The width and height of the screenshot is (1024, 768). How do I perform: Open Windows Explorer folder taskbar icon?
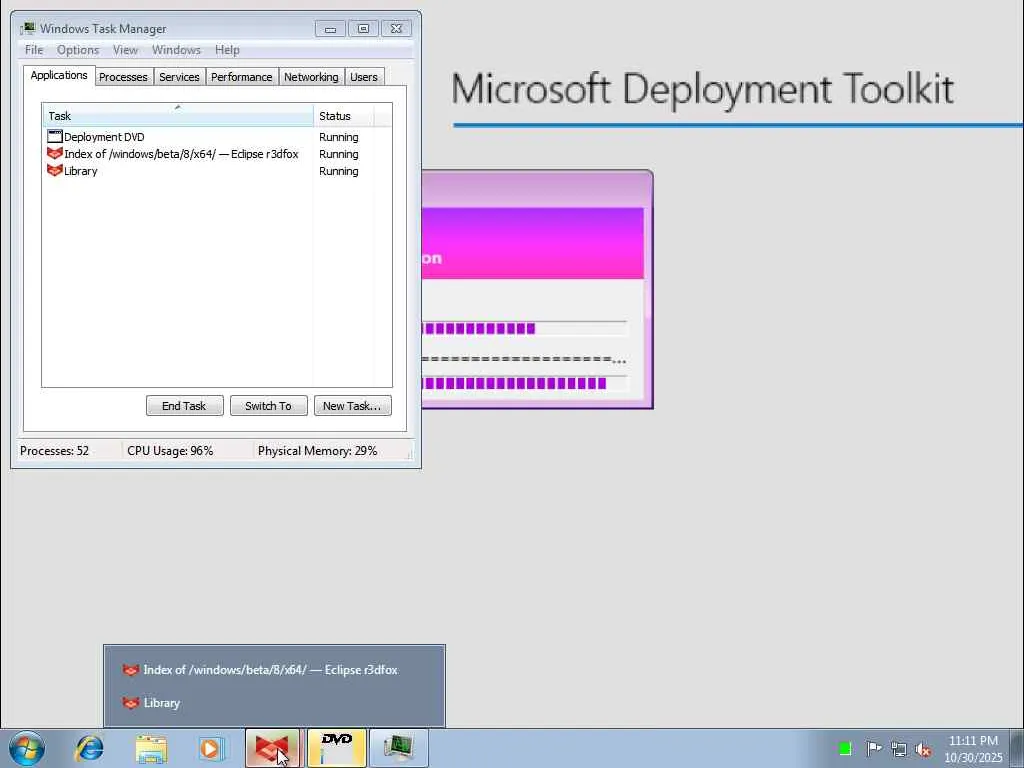click(x=151, y=748)
